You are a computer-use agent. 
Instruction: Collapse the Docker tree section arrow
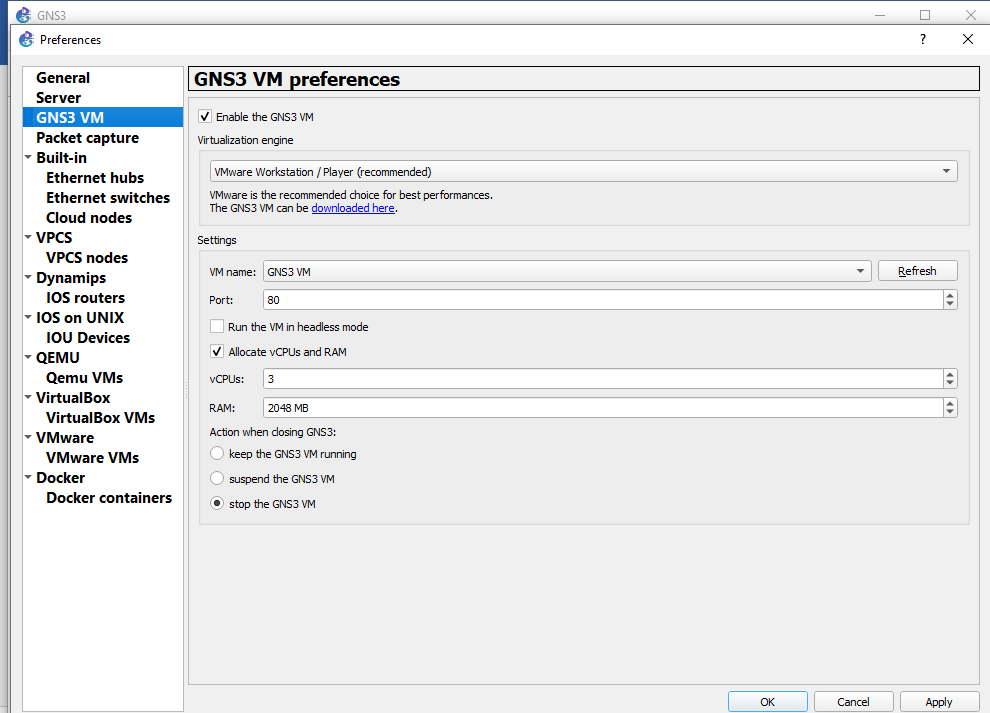[28, 477]
